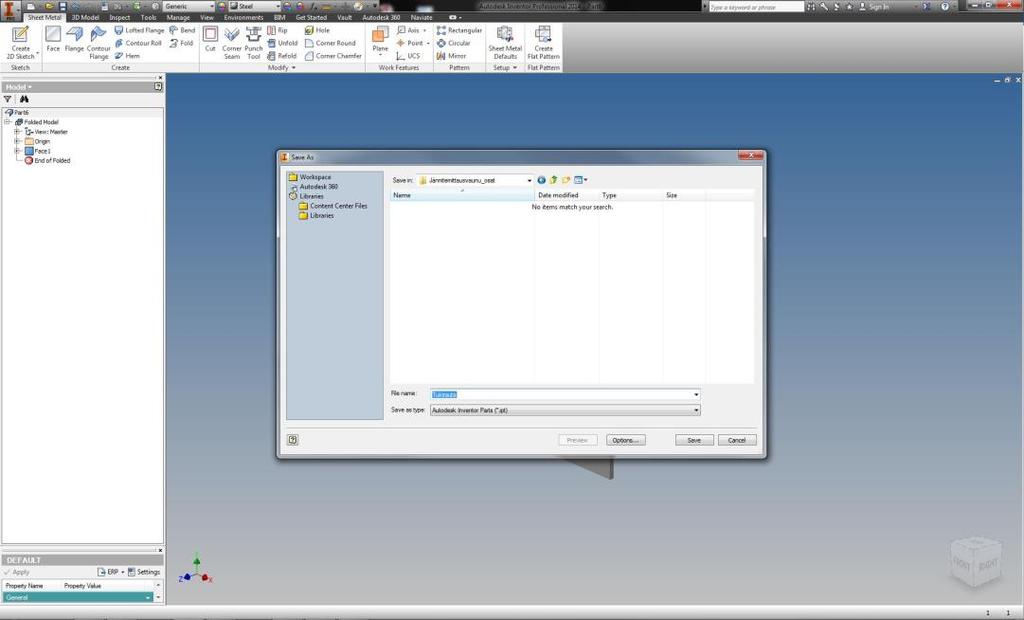Select the Rip tool

(x=278, y=30)
